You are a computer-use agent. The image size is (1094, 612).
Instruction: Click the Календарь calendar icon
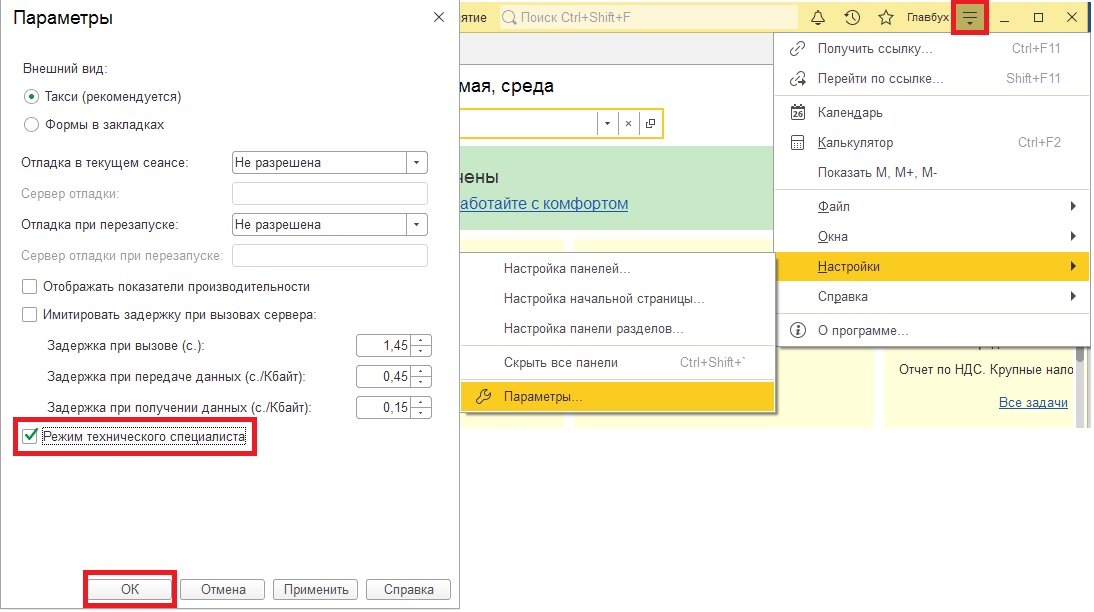[798, 113]
